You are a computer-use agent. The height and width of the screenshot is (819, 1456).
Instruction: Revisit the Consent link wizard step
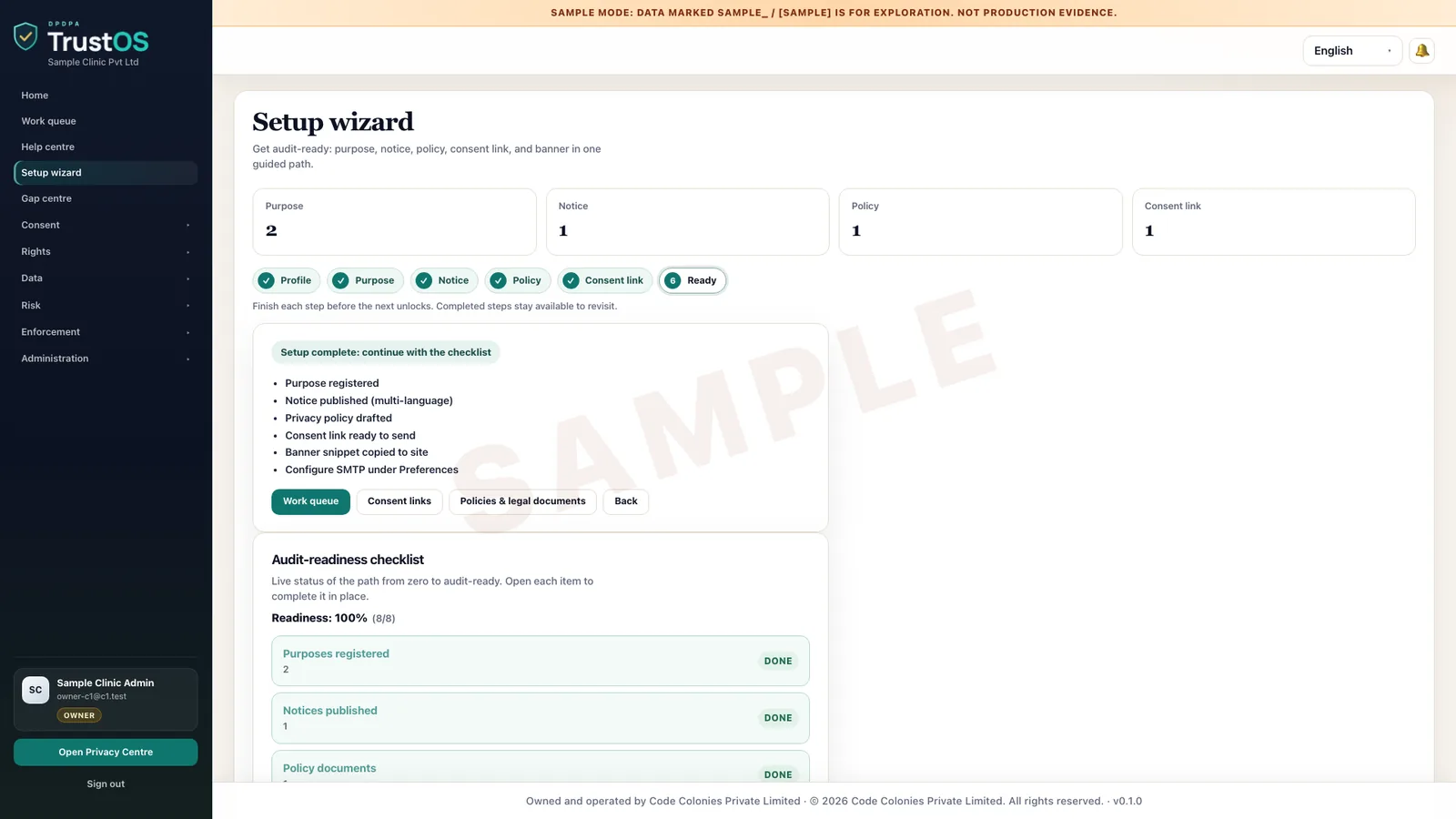click(x=605, y=280)
